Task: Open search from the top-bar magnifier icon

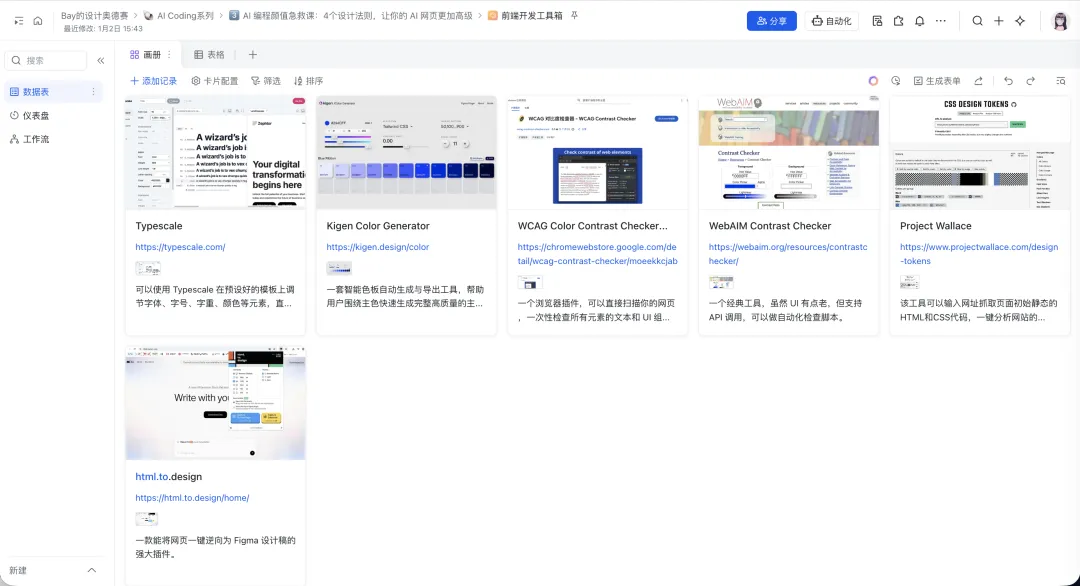Action: (977, 21)
